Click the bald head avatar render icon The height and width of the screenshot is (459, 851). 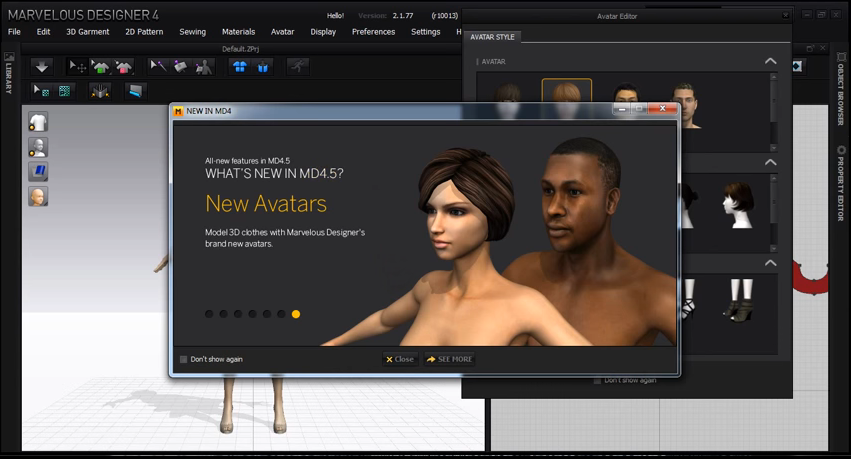(x=38, y=196)
